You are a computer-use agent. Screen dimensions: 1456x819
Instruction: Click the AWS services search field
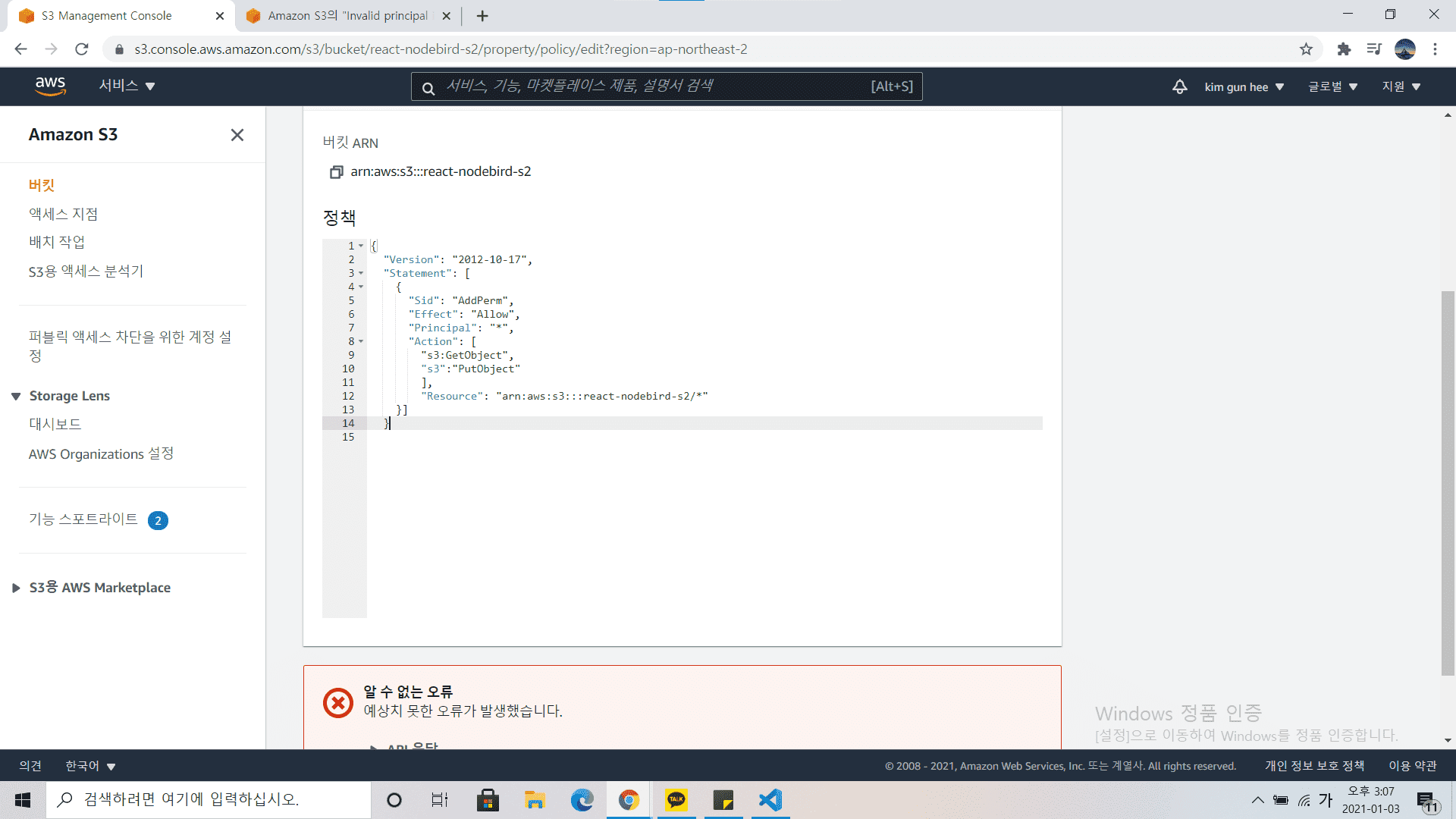[652, 86]
